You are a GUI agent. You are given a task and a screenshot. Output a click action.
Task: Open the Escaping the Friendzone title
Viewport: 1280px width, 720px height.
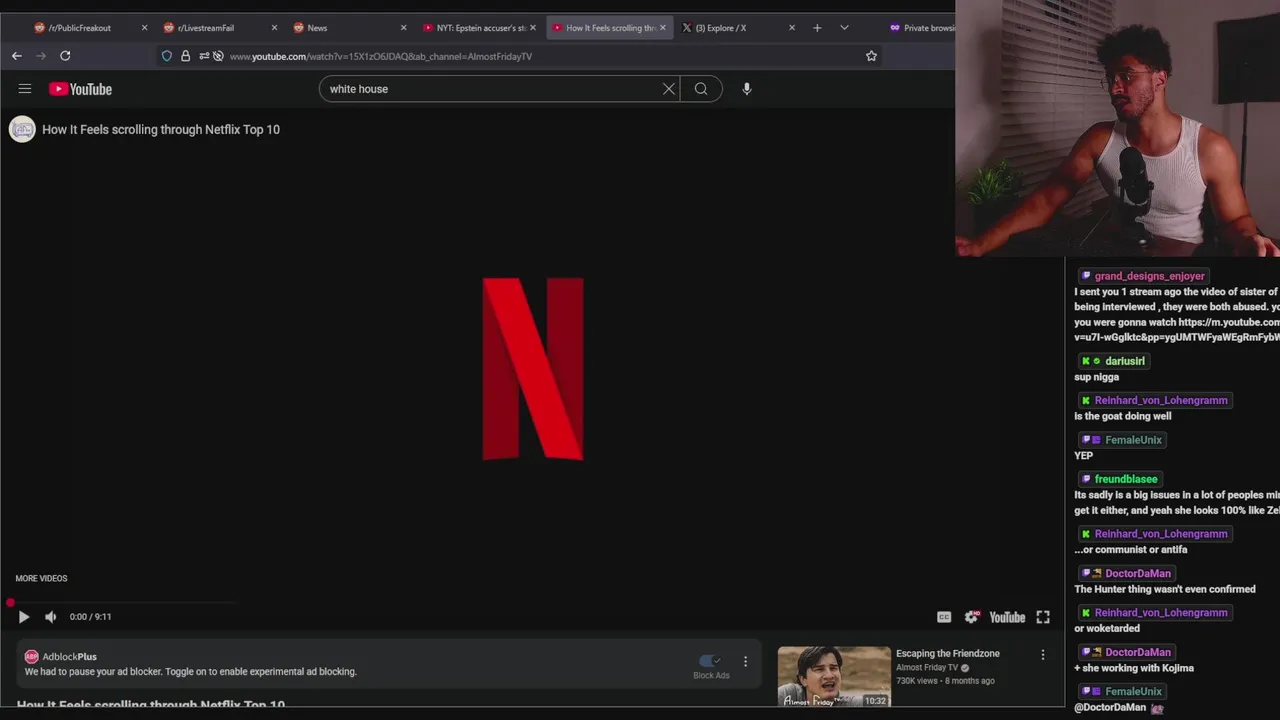(x=948, y=654)
